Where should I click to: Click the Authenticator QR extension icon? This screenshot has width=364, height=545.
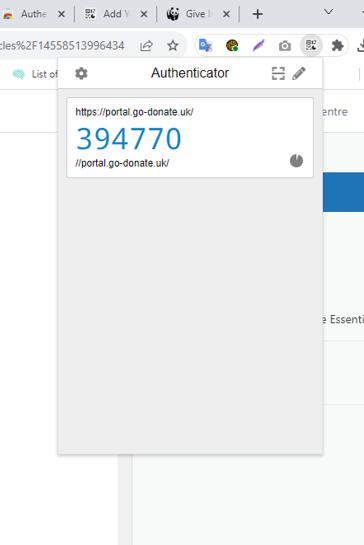tap(311, 46)
